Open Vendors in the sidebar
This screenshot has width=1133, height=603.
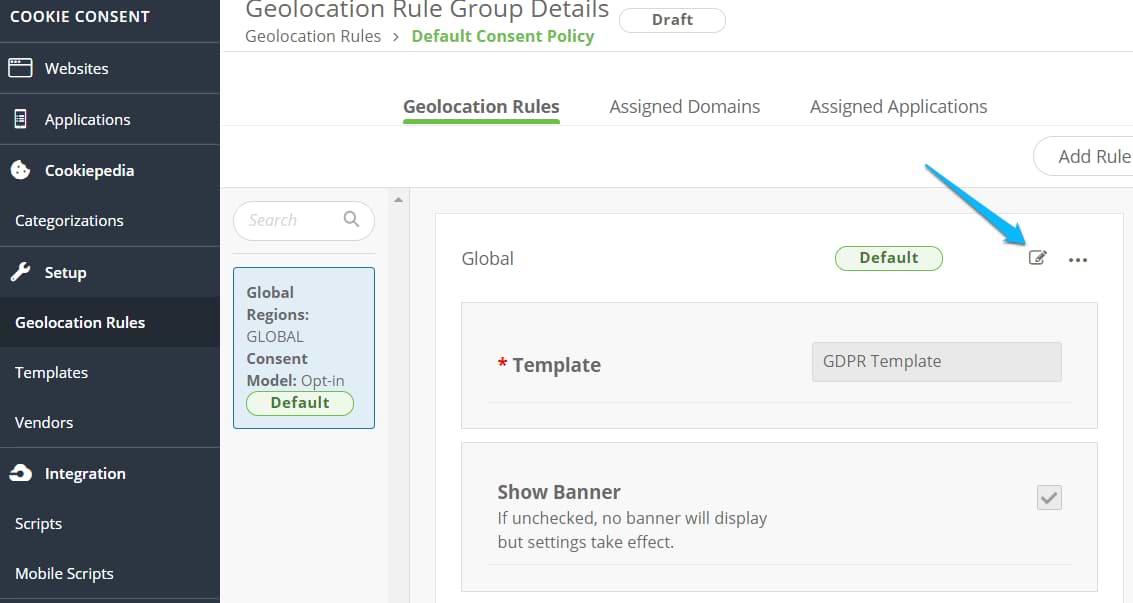[x=44, y=422]
